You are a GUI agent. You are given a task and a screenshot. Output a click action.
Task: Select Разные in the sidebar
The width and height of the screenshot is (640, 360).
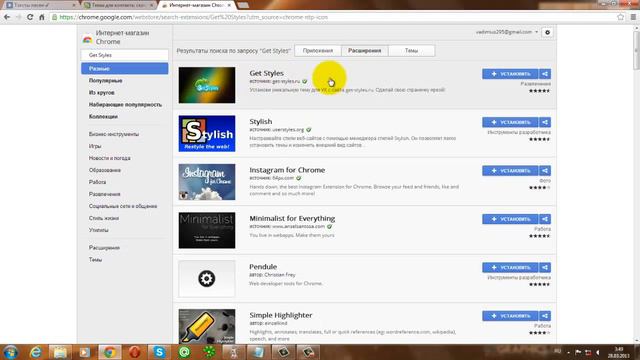click(124, 69)
